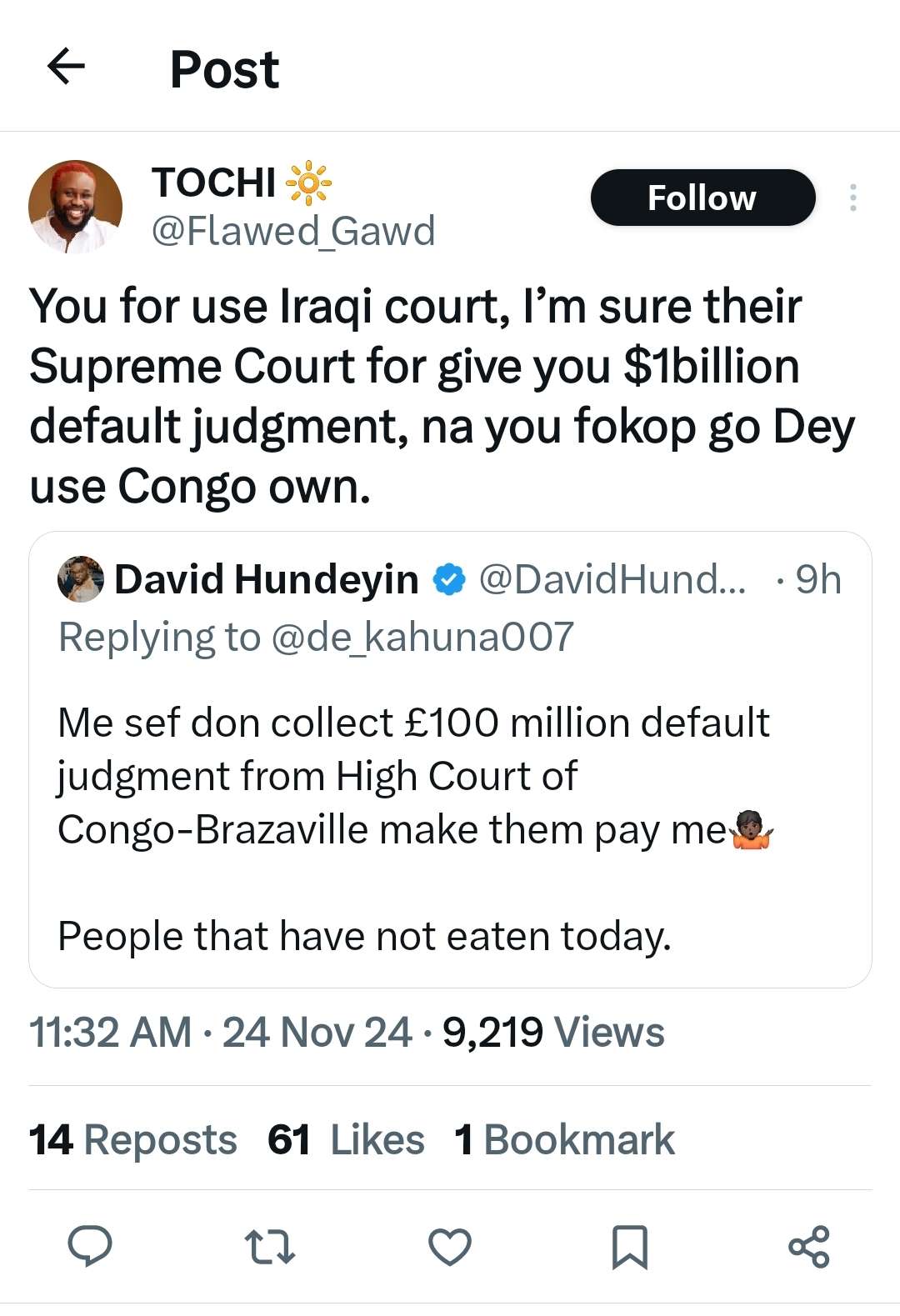Open the three-dot more options menu

tap(852, 198)
